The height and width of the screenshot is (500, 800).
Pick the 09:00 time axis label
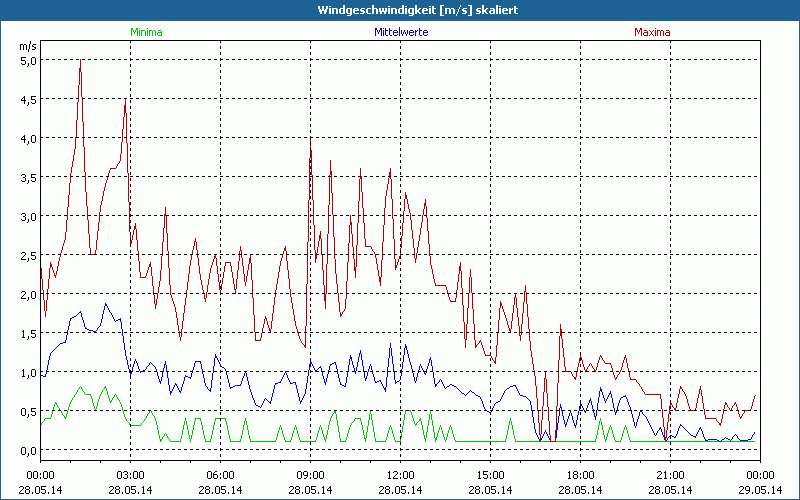point(310,475)
